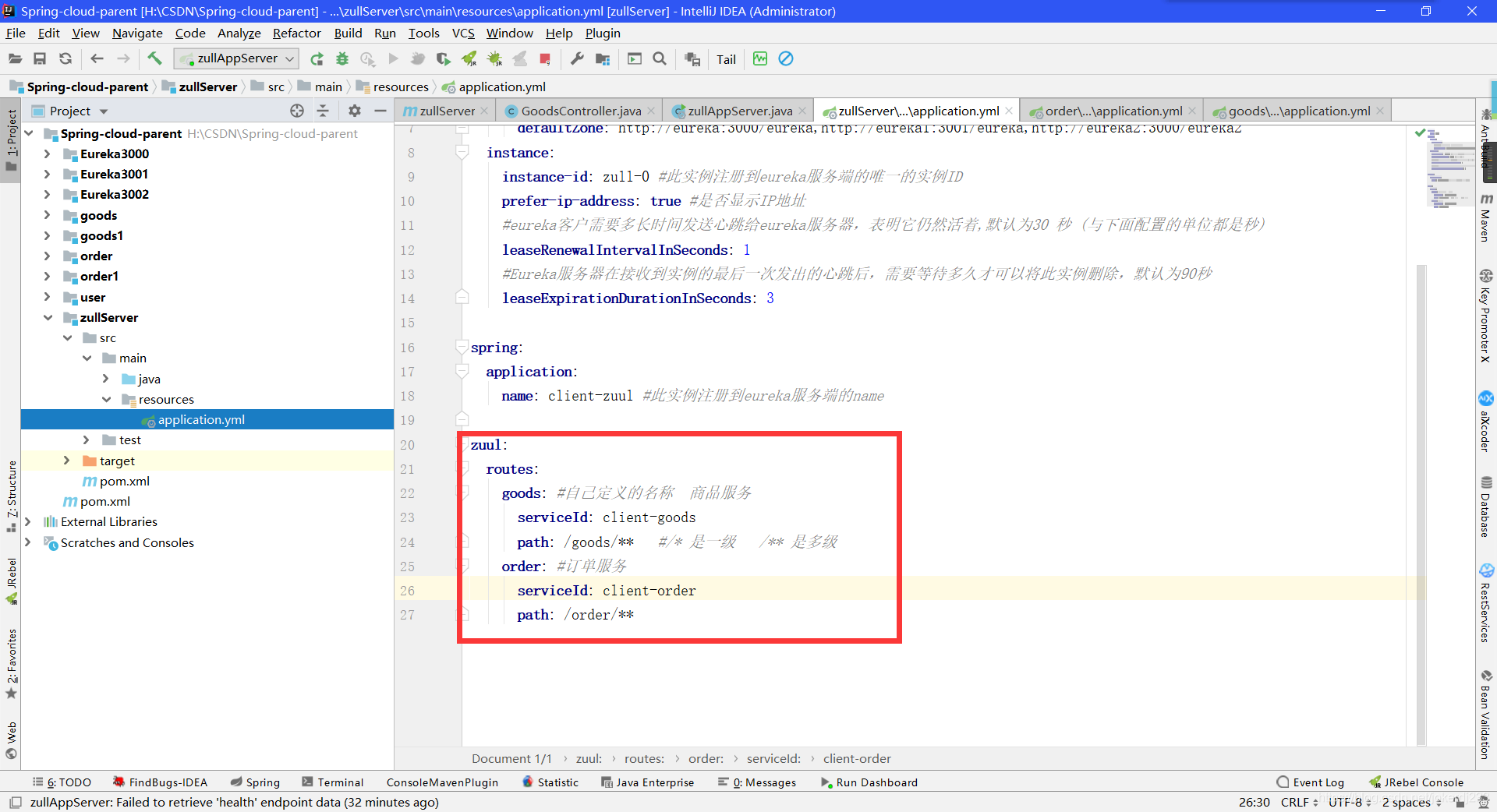The height and width of the screenshot is (812, 1497).
Task: Rerun zullAppServer with the green arrow
Action: [x=317, y=58]
